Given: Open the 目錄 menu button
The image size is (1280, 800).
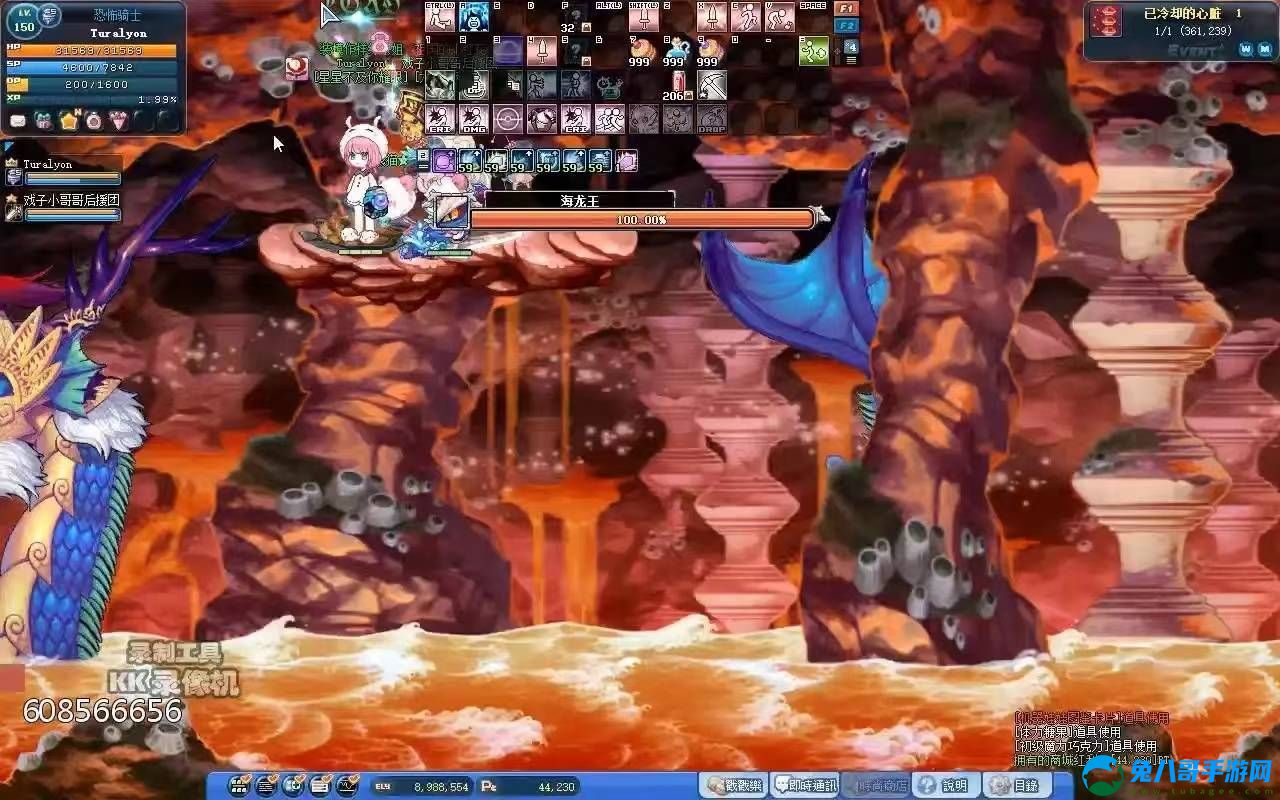Looking at the screenshot, I should coord(1016,786).
